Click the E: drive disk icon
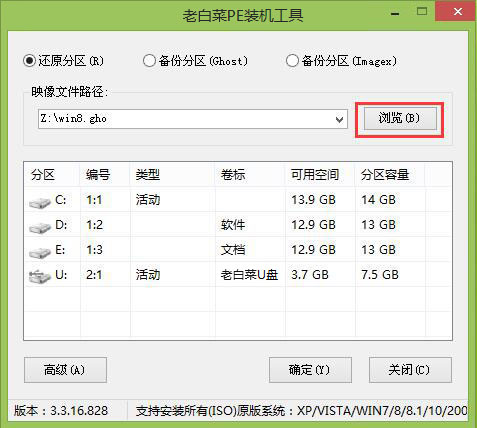Screen dimensions: 477x428 [x=39, y=252]
